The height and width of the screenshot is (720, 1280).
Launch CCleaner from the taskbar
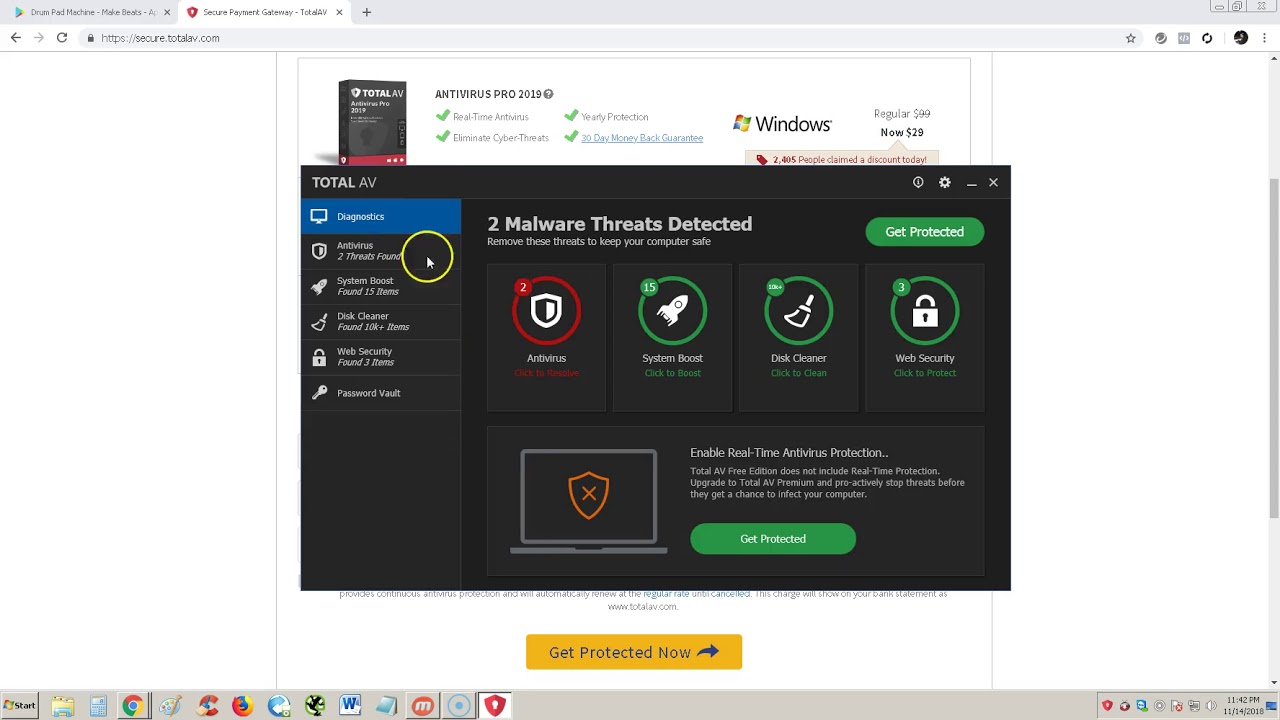point(207,706)
